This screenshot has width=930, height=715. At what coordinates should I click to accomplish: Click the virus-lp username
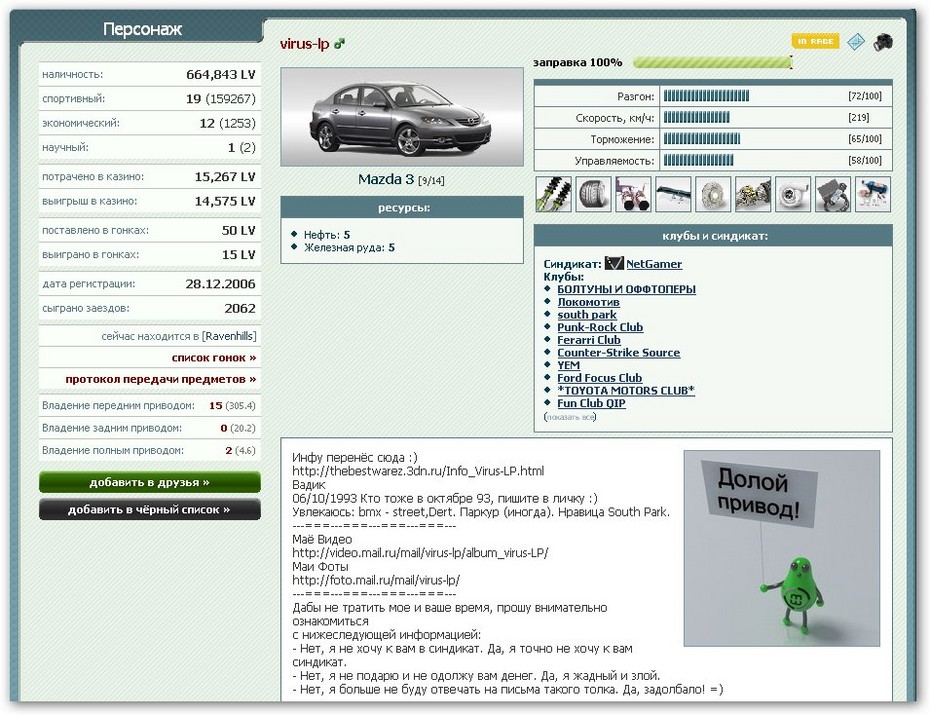304,44
